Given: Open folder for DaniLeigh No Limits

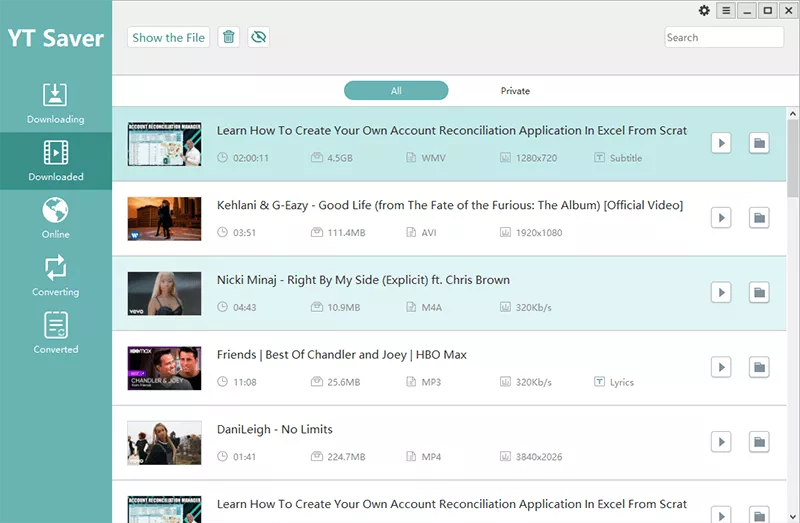Looking at the screenshot, I should click(x=759, y=442).
